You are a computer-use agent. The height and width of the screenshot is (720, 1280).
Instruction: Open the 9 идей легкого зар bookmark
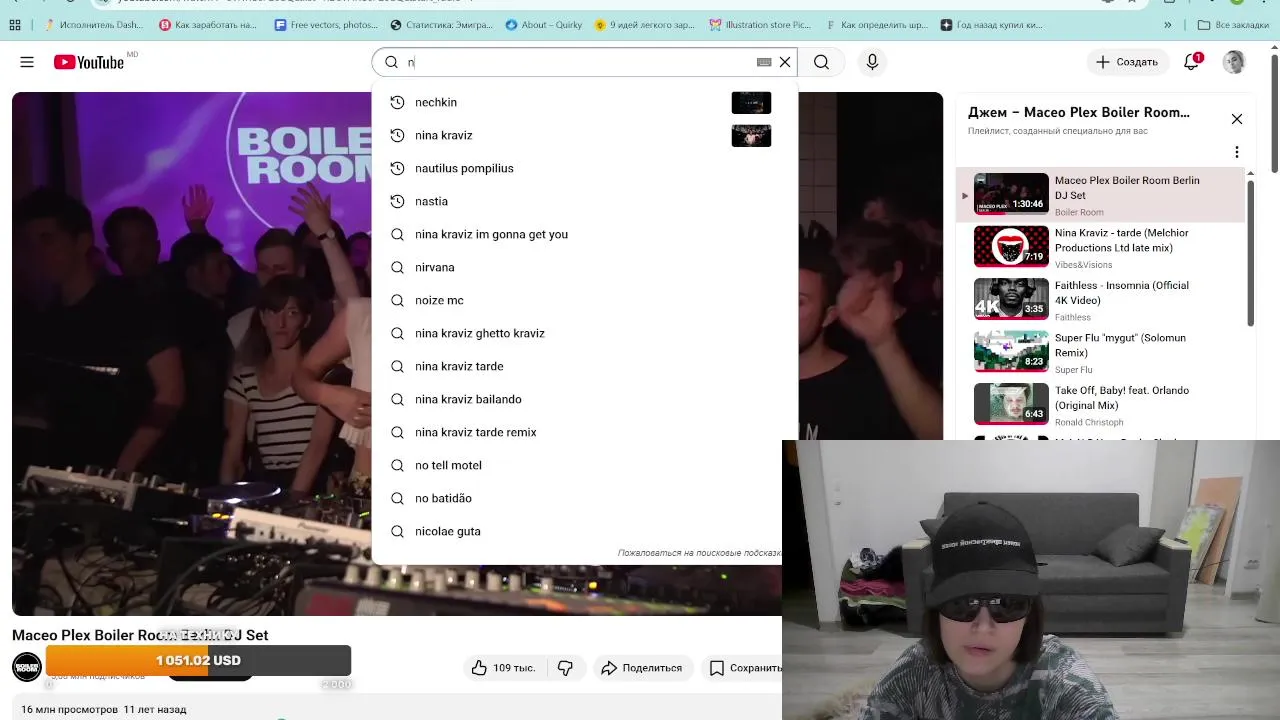coord(646,25)
